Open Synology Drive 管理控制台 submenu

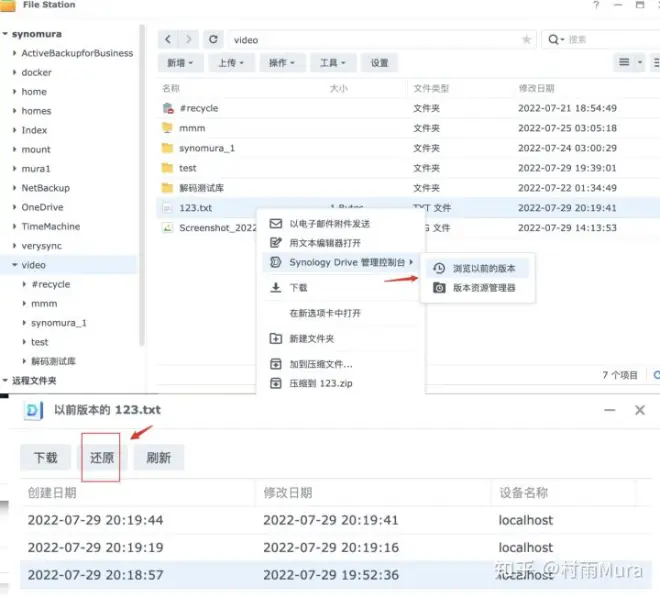pos(341,262)
